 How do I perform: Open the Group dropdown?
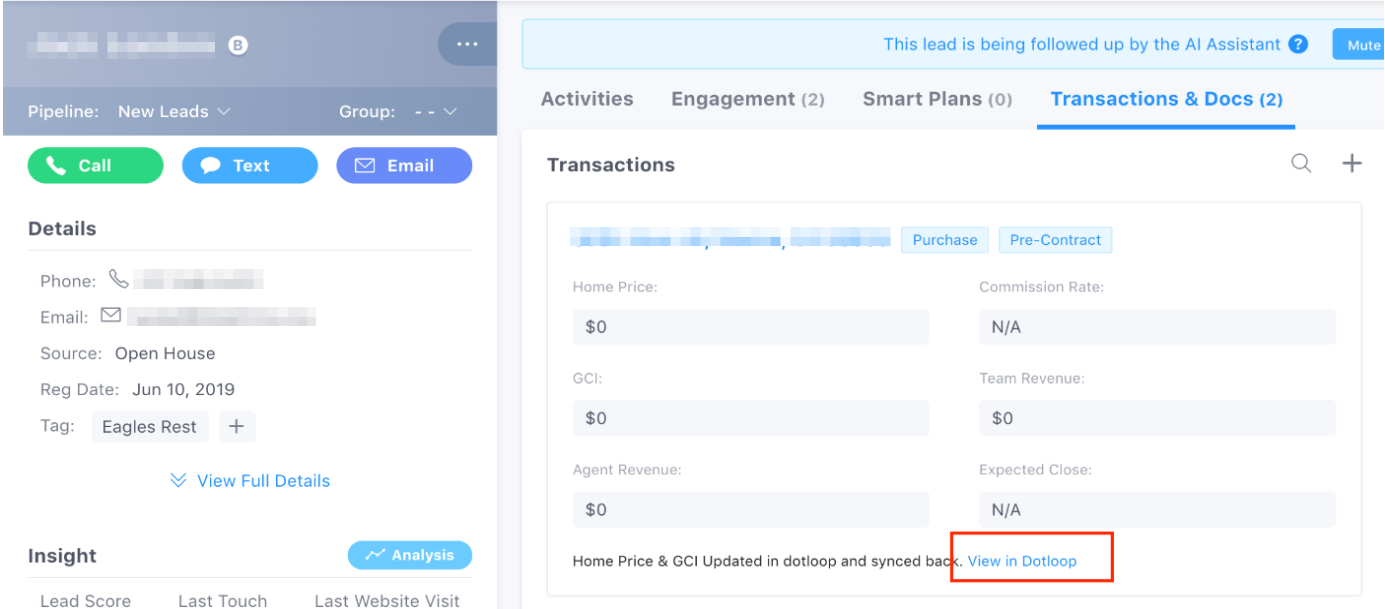click(436, 111)
